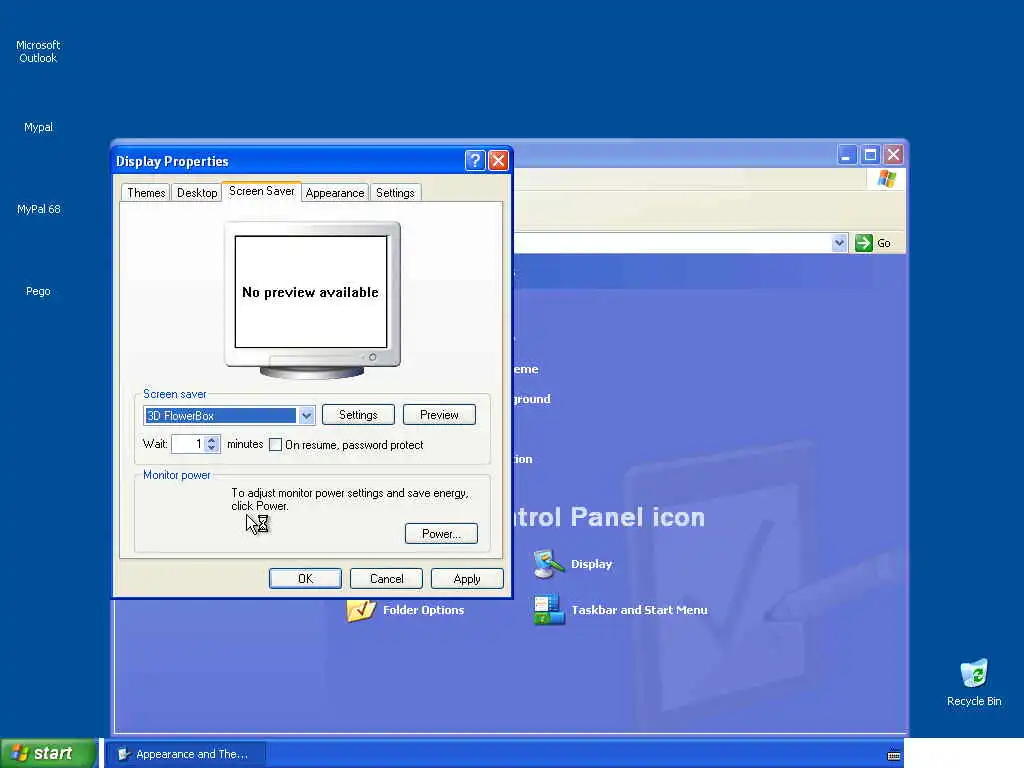
Task: Click the Wait minutes input field
Action: coord(189,444)
